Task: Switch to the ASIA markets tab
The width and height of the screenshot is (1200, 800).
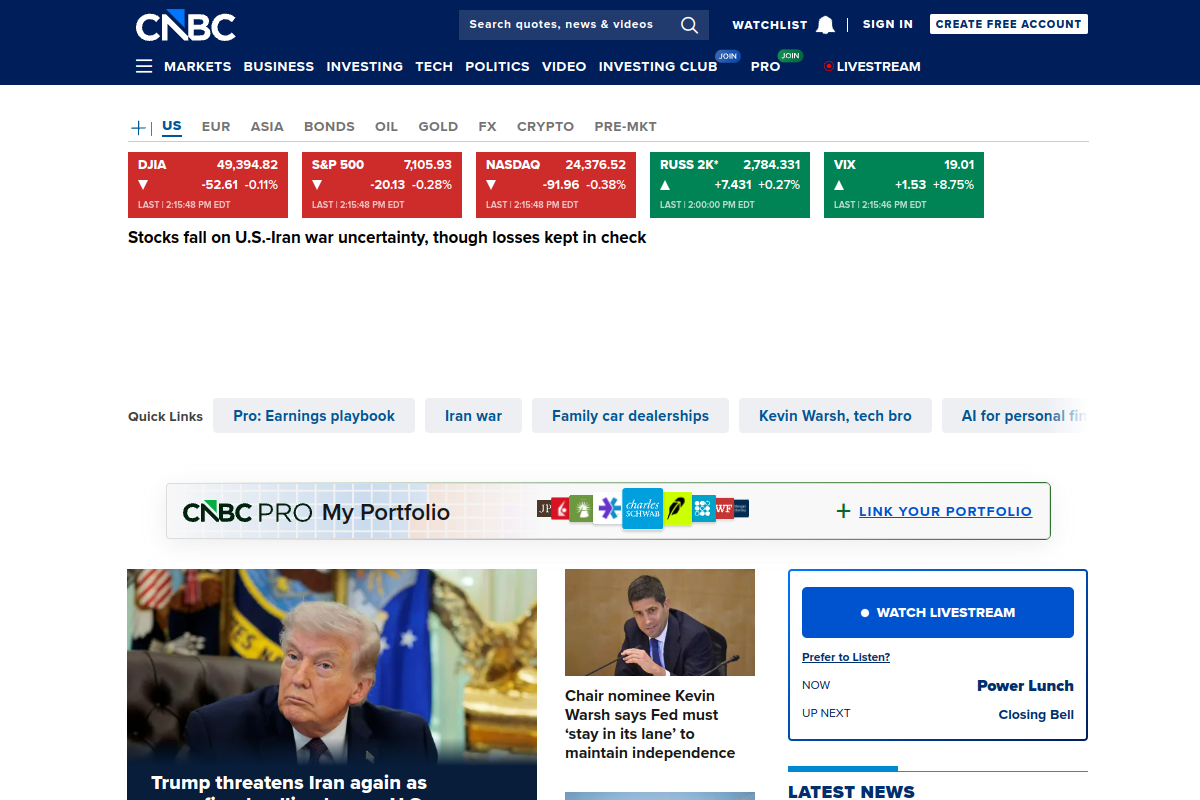Action: click(x=267, y=127)
